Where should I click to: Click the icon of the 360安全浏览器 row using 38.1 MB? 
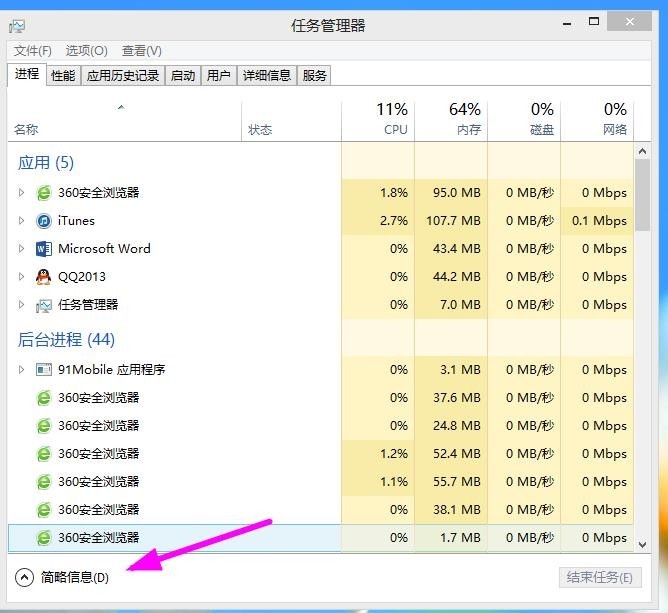(43, 509)
